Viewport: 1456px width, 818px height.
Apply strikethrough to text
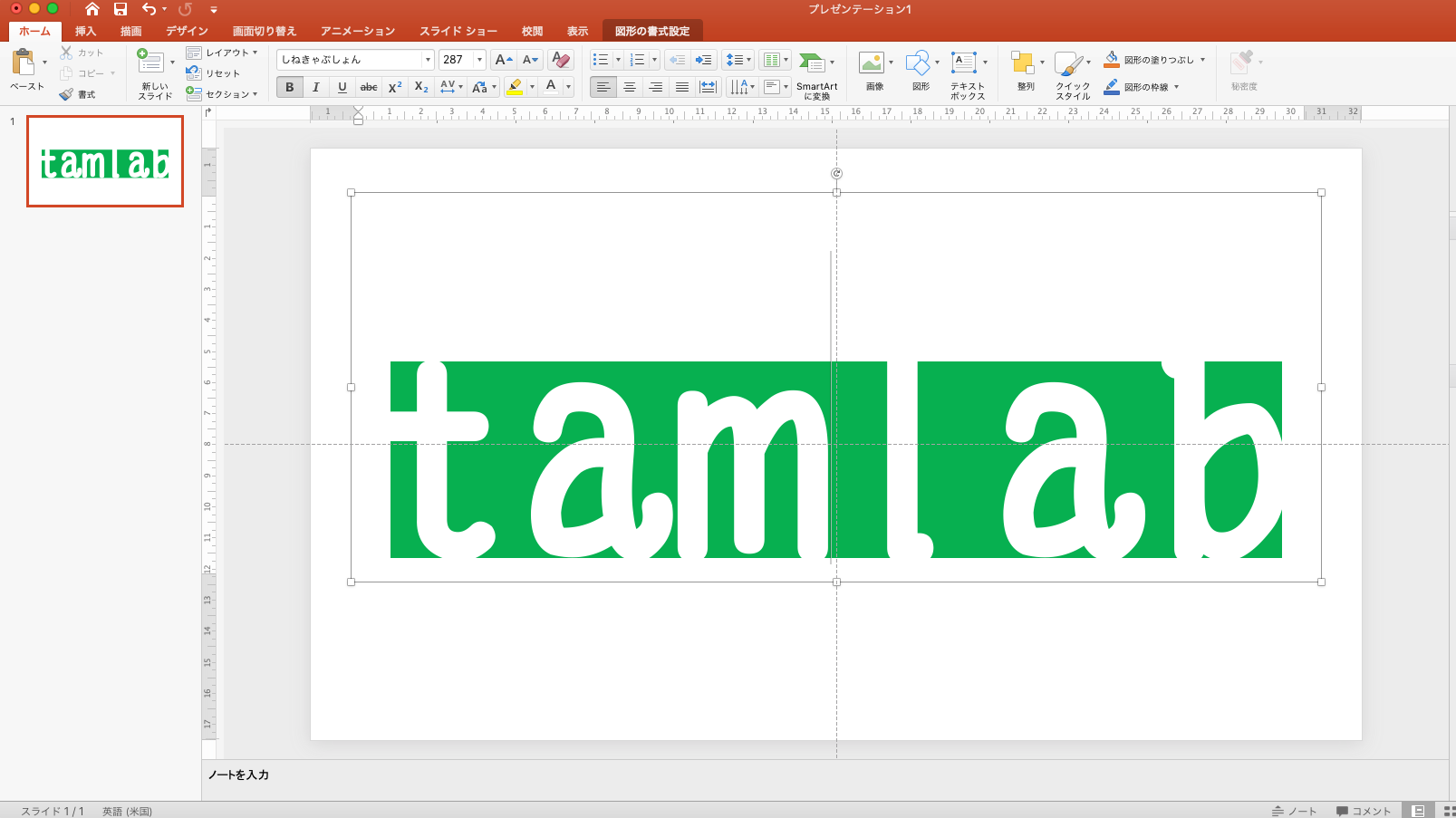click(x=369, y=87)
